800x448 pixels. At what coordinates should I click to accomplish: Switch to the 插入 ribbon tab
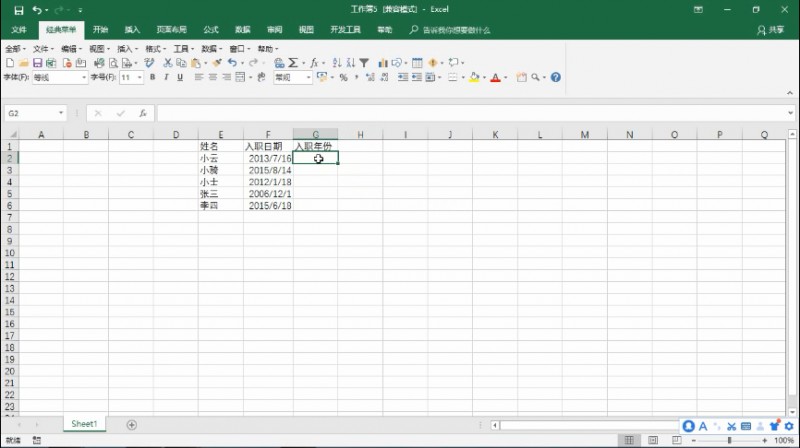pos(132,30)
